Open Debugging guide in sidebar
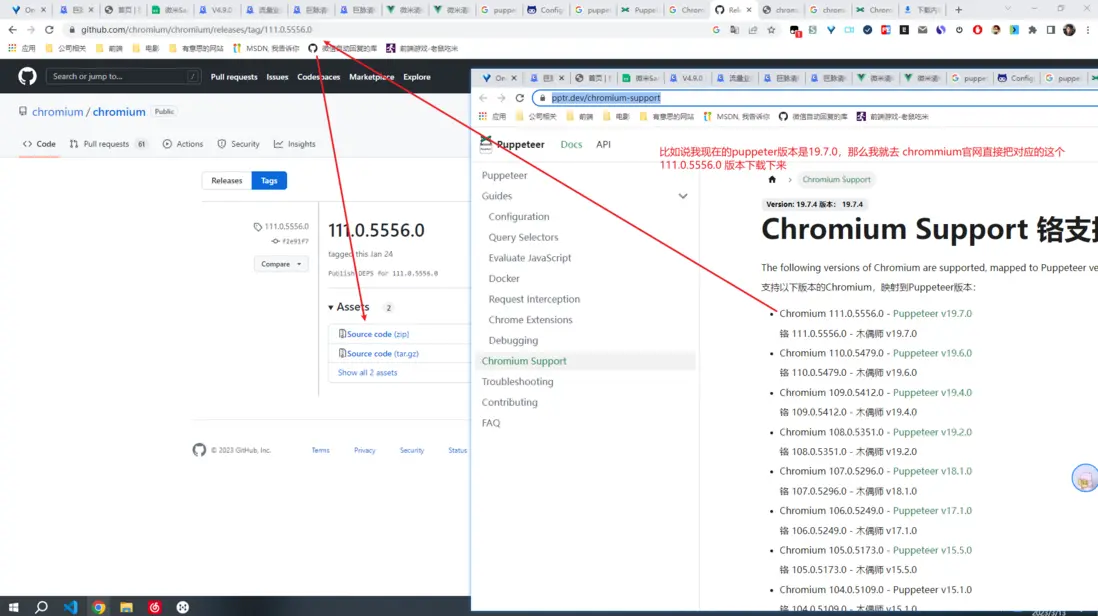The height and width of the screenshot is (616, 1098). pyautogui.click(x=513, y=340)
